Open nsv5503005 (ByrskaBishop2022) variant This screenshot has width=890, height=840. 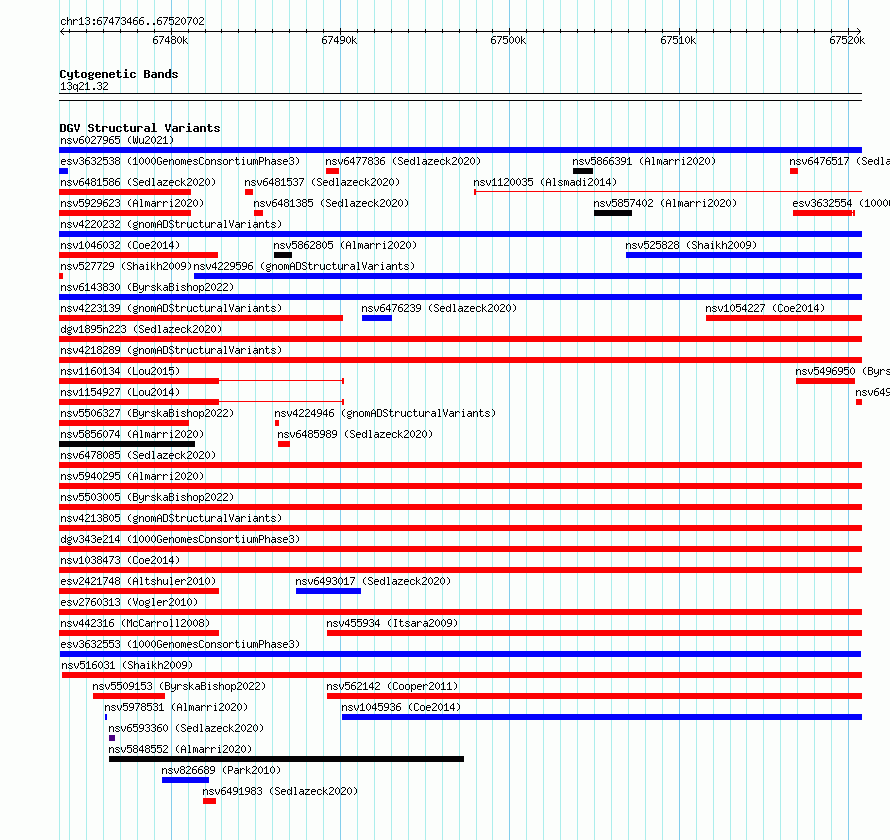147,497
